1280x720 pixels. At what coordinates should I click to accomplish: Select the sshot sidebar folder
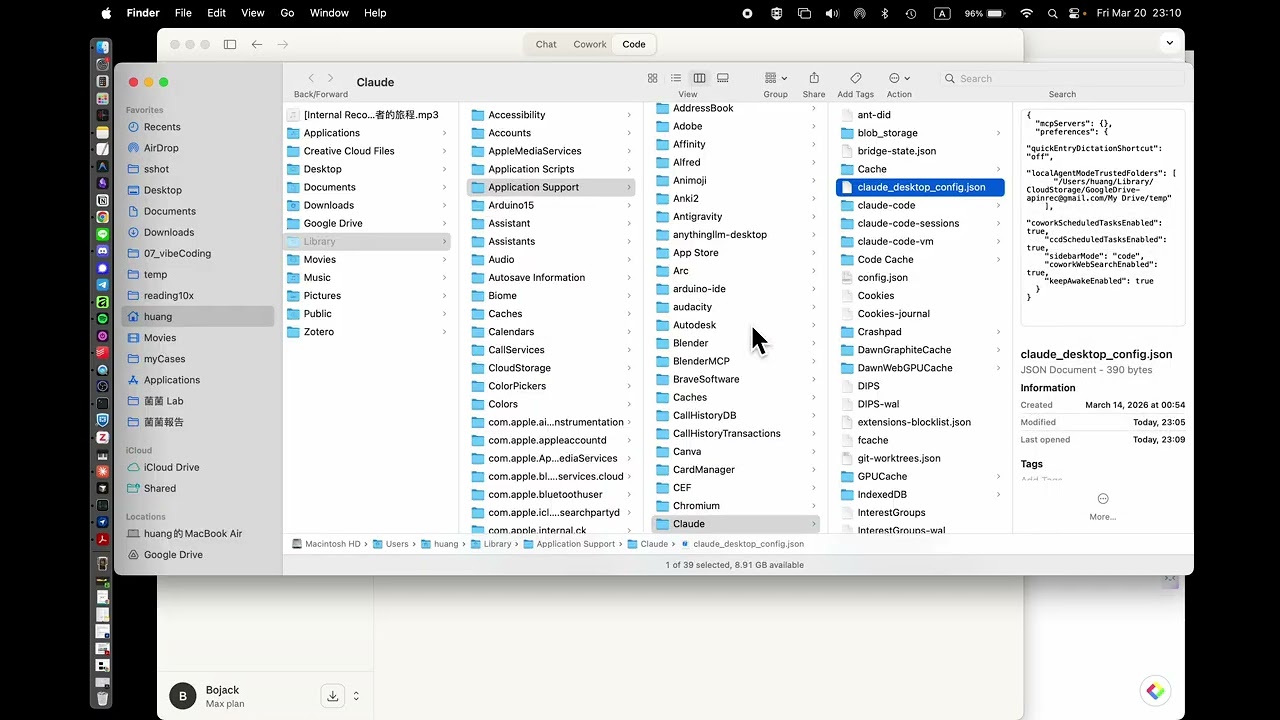click(156, 169)
